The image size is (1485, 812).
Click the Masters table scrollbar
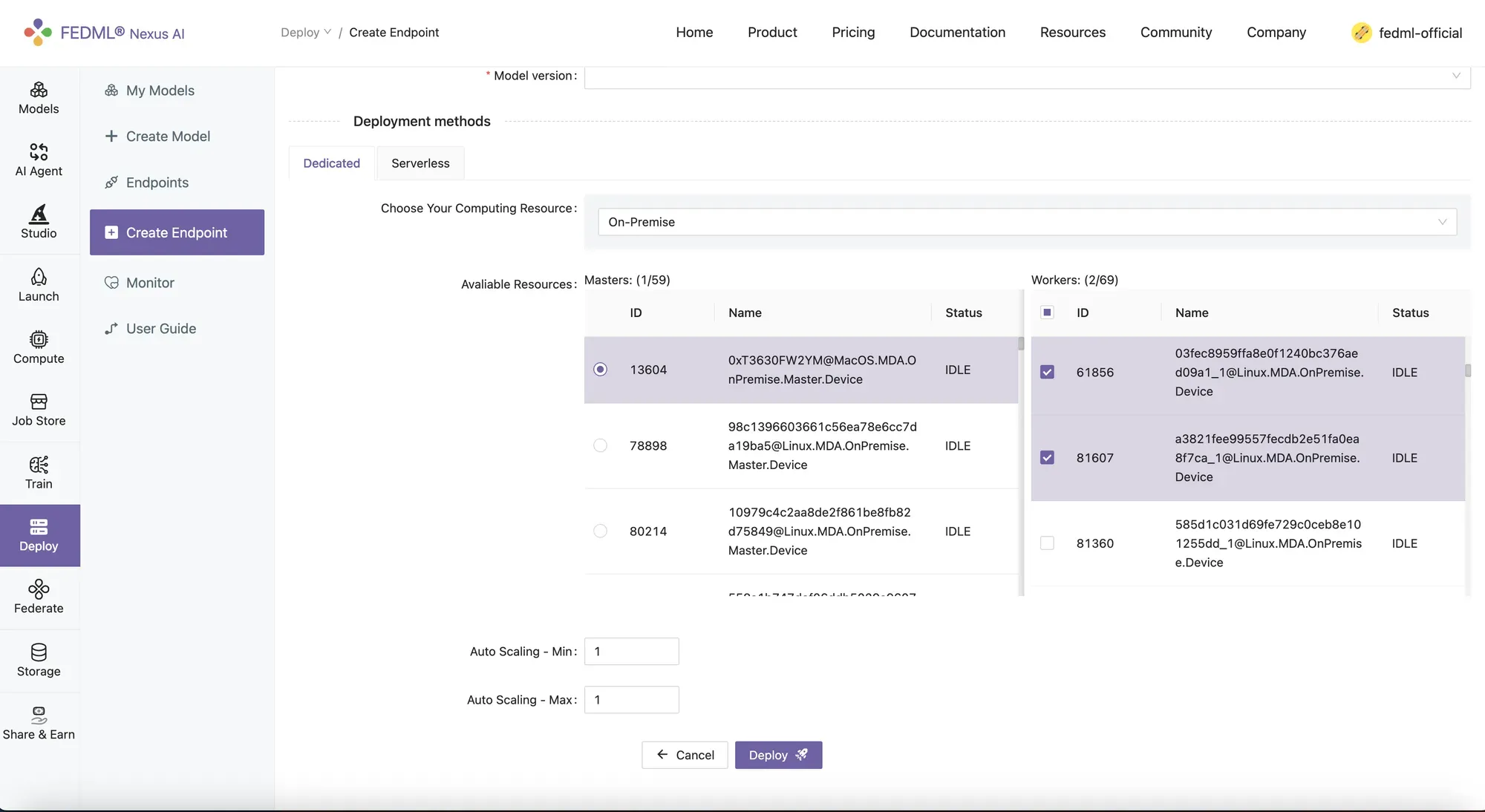click(1021, 344)
